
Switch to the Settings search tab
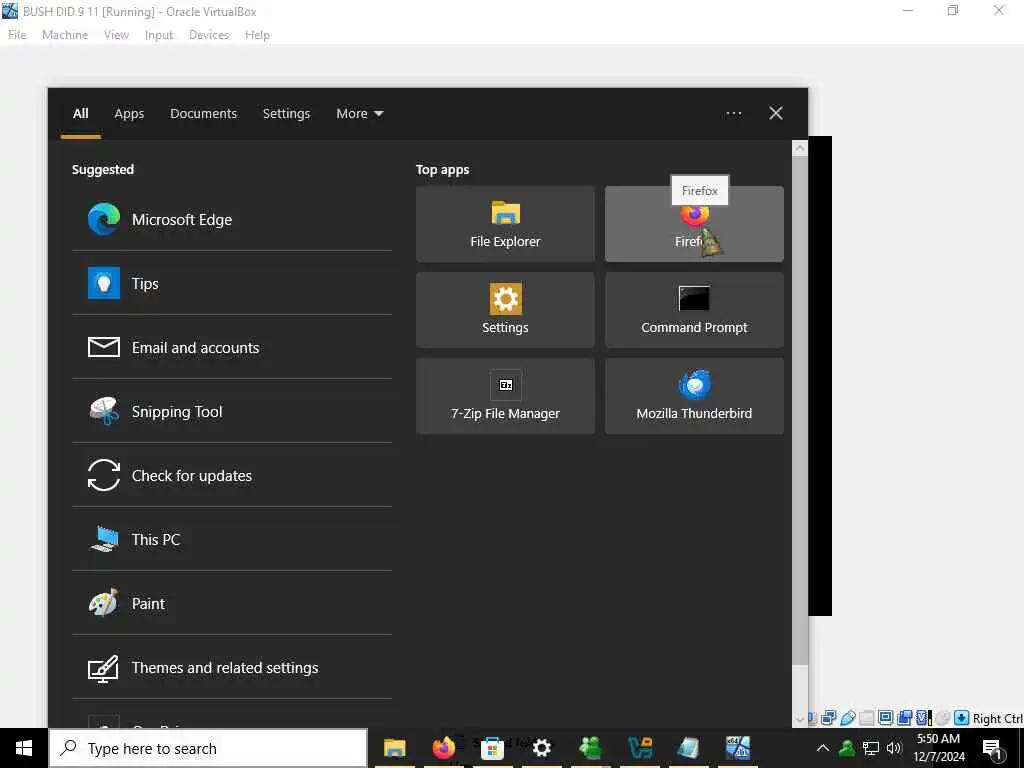(x=287, y=114)
